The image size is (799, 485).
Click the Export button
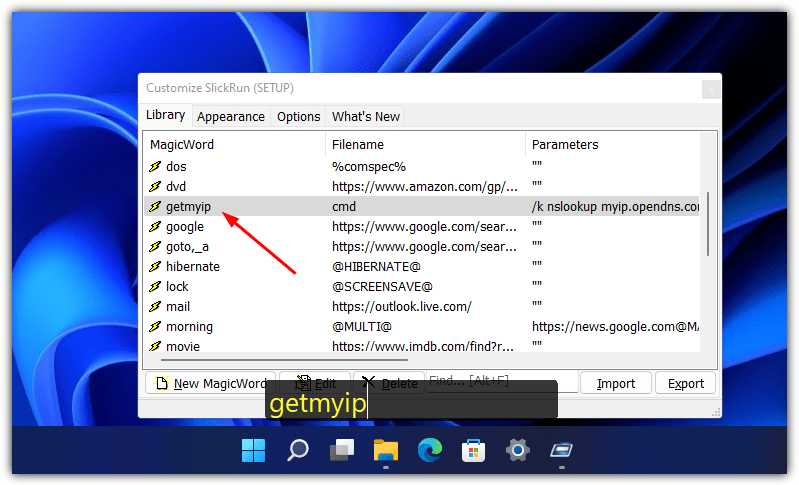click(685, 383)
